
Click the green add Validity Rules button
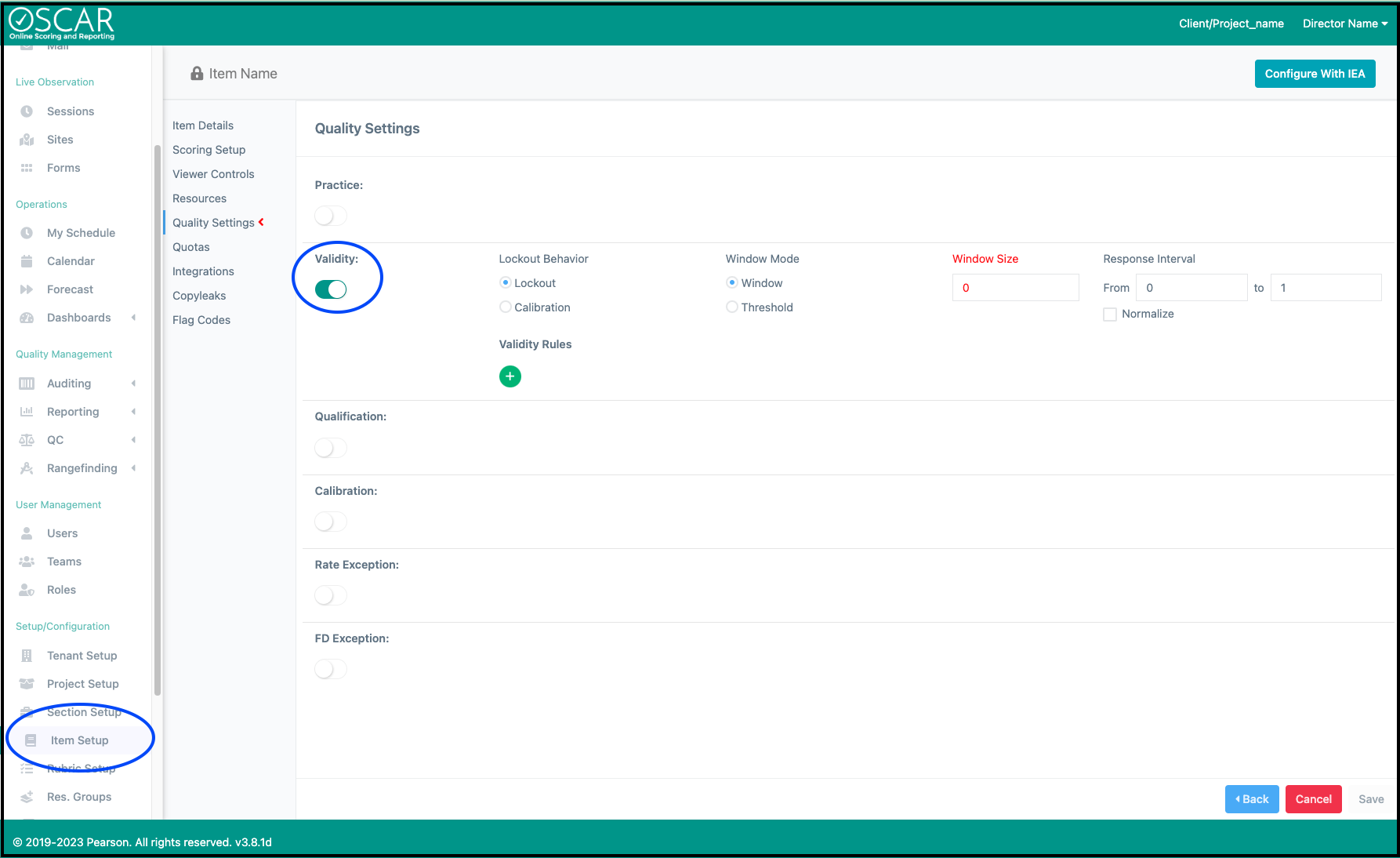point(510,376)
